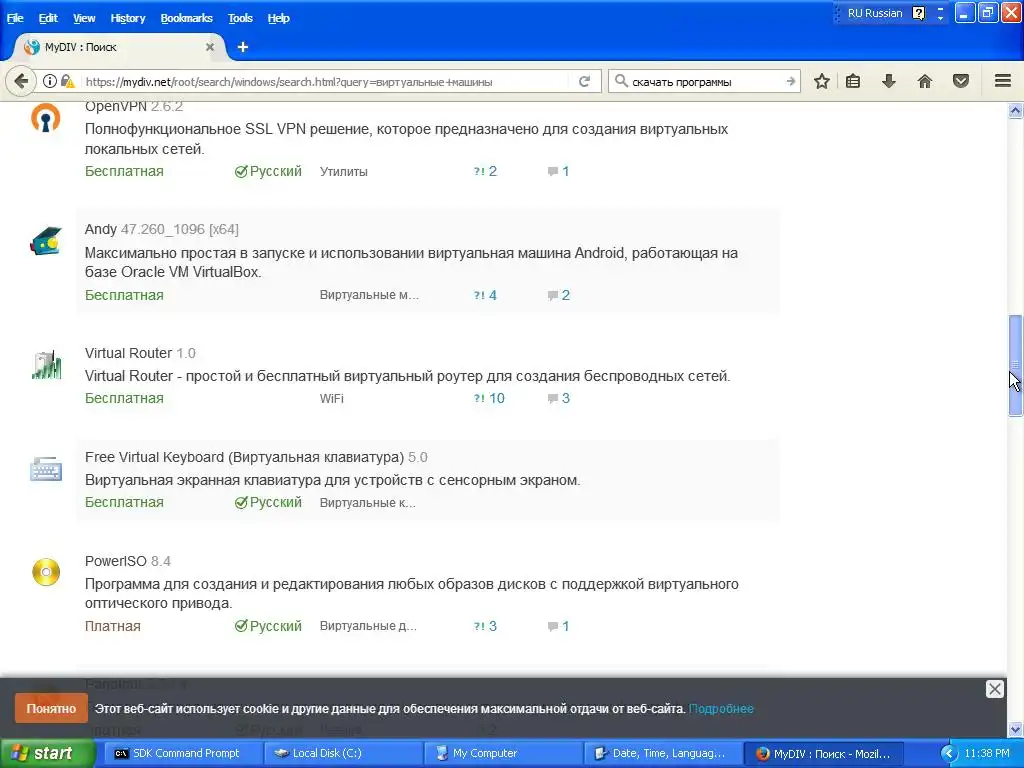
Task: Open the Виртуальные к... category link
Action: [x=367, y=503]
